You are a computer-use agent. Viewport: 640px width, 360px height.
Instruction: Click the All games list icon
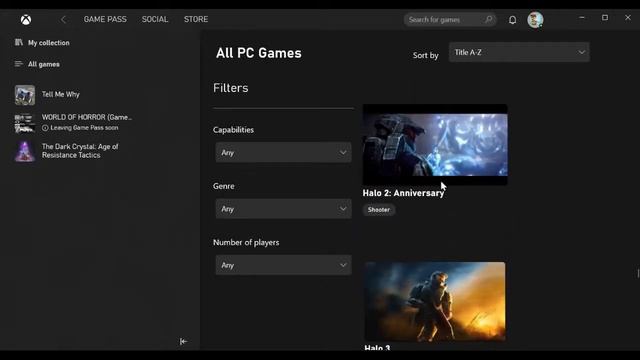coord(19,64)
